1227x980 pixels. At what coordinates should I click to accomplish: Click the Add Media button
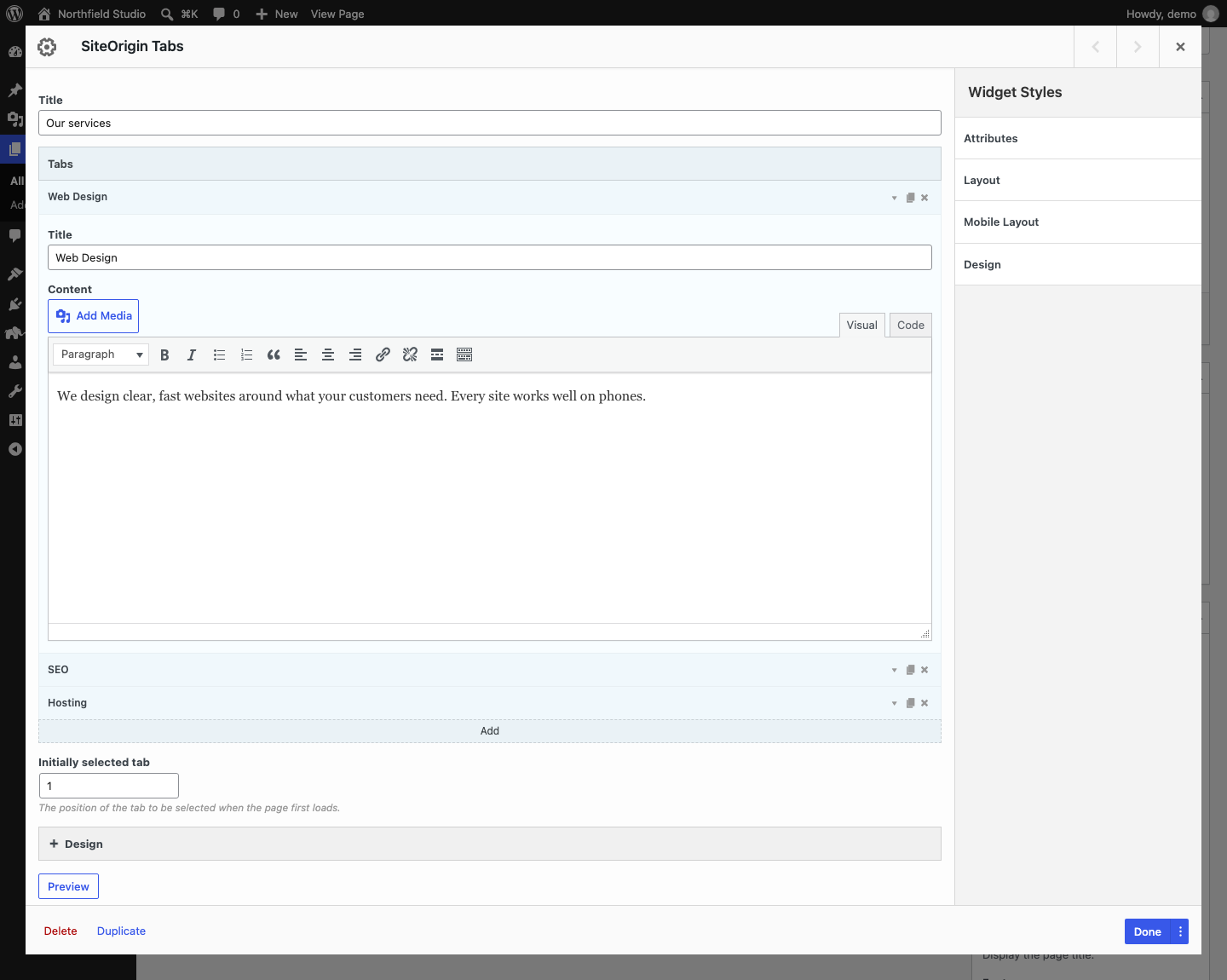pyautogui.click(x=94, y=316)
